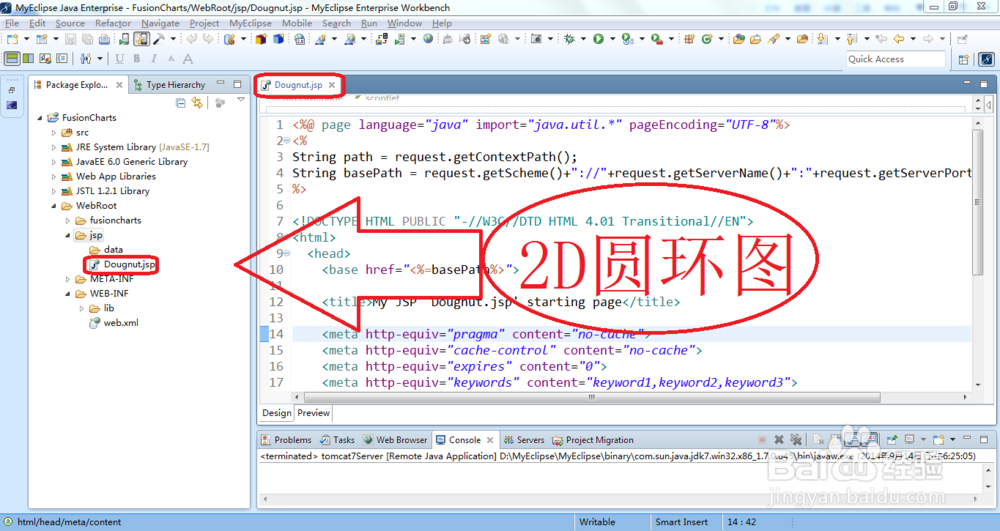Click the editor horizontal scrollbar
Image resolution: width=1000 pixels, height=531 pixels.
[592, 396]
